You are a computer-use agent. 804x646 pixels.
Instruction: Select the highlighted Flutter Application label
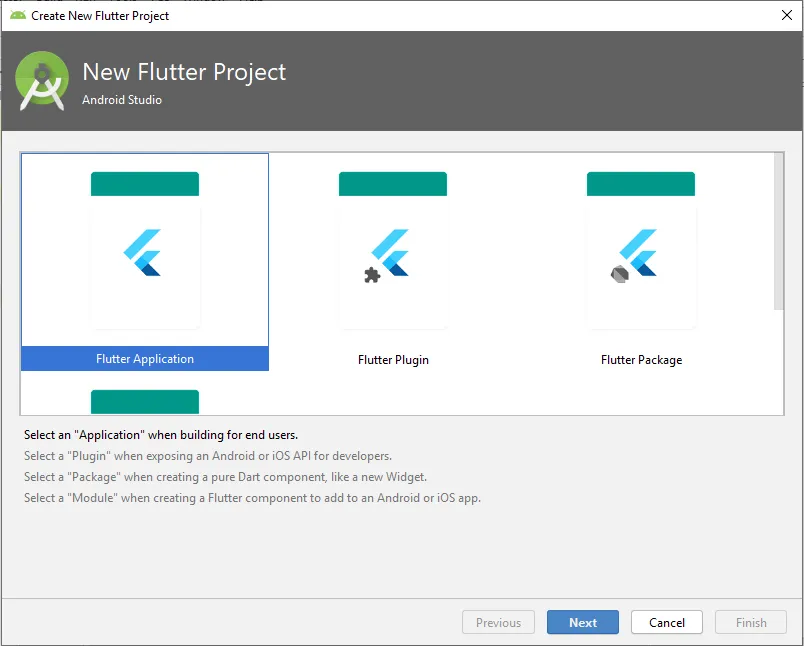(x=145, y=359)
